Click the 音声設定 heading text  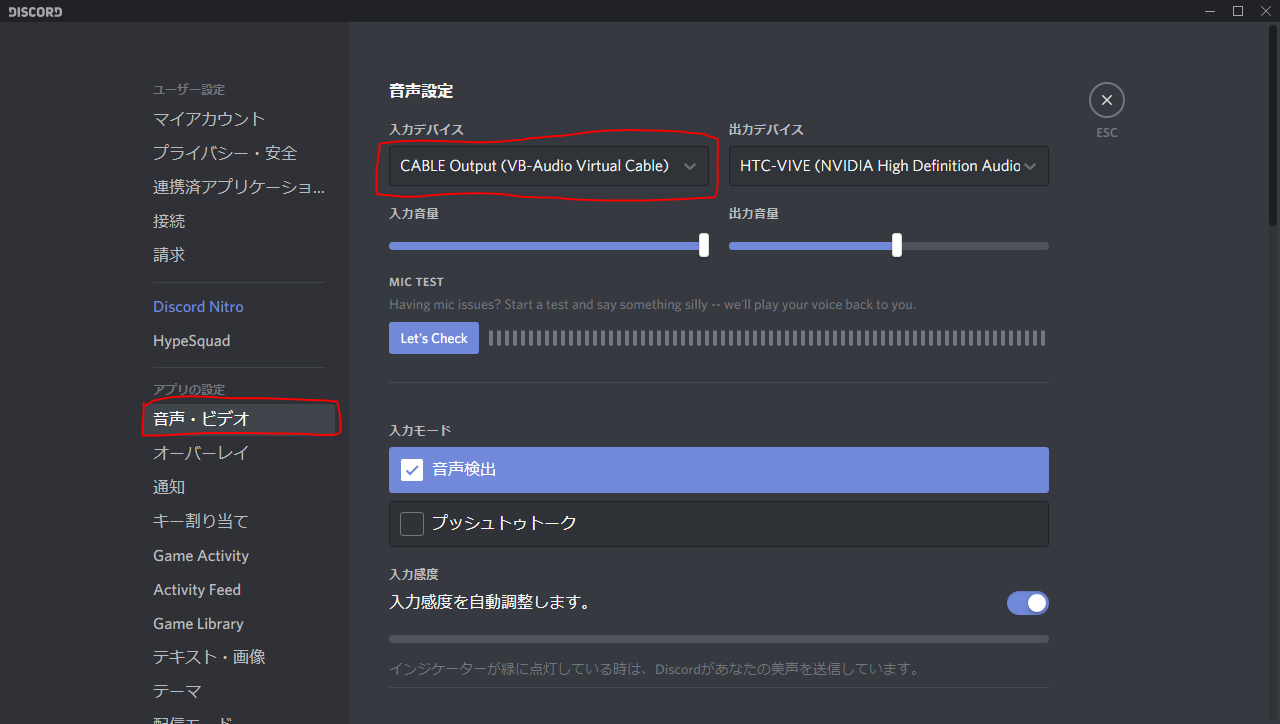click(x=421, y=91)
